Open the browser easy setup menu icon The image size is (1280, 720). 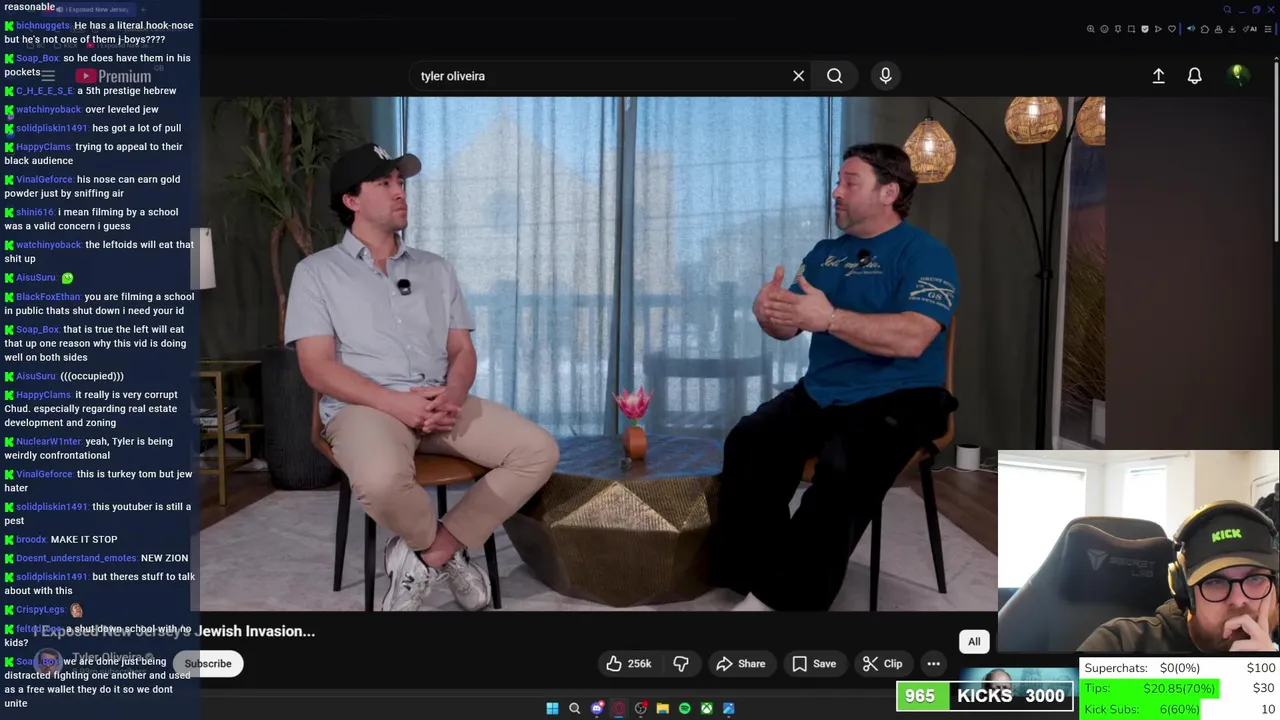coord(1267,29)
